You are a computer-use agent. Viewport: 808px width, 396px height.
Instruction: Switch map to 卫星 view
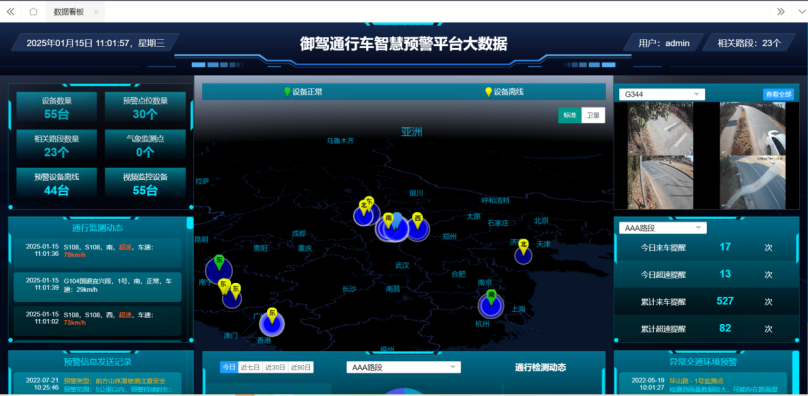593,116
